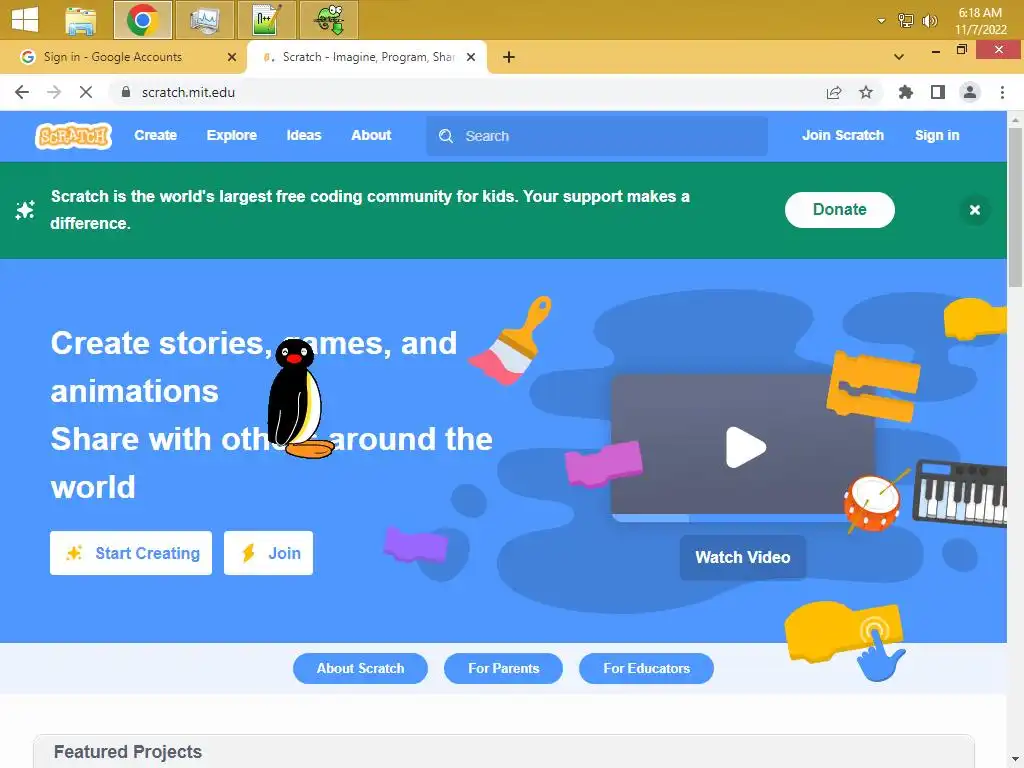Screen dimensions: 1024x768
Task: Click Join Scratch in the navbar
Action: (842, 135)
